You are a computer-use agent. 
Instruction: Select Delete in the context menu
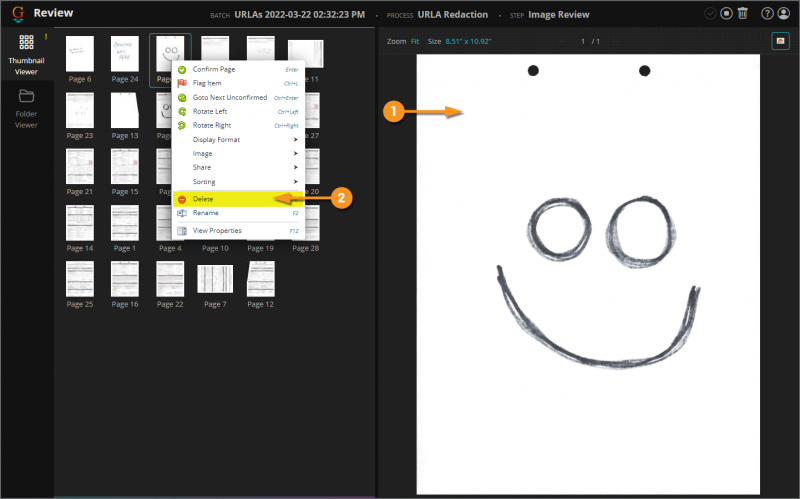click(238, 199)
